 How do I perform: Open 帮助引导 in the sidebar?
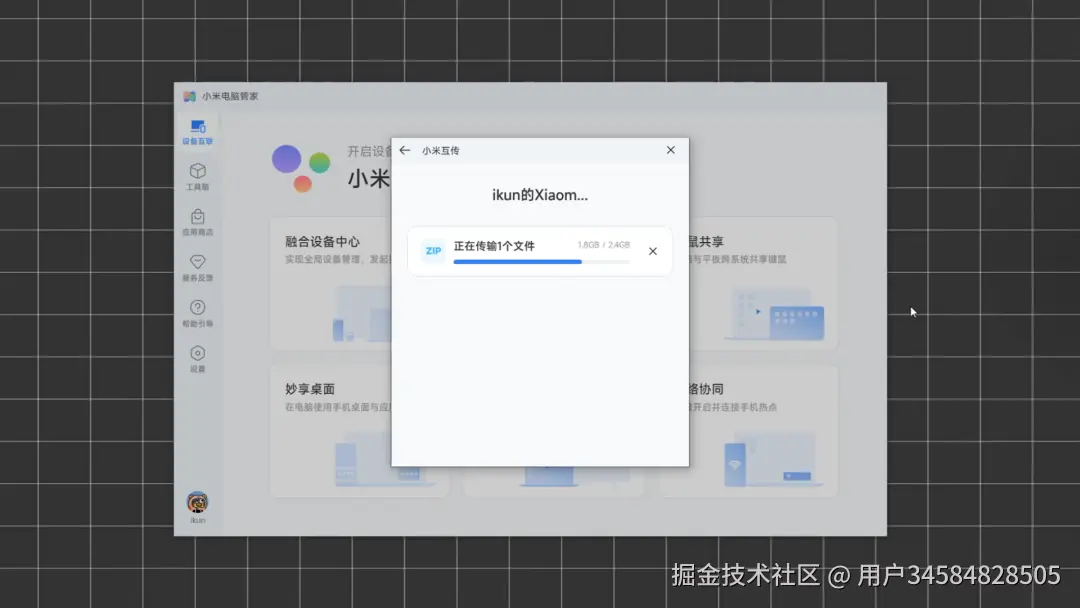[x=198, y=313]
